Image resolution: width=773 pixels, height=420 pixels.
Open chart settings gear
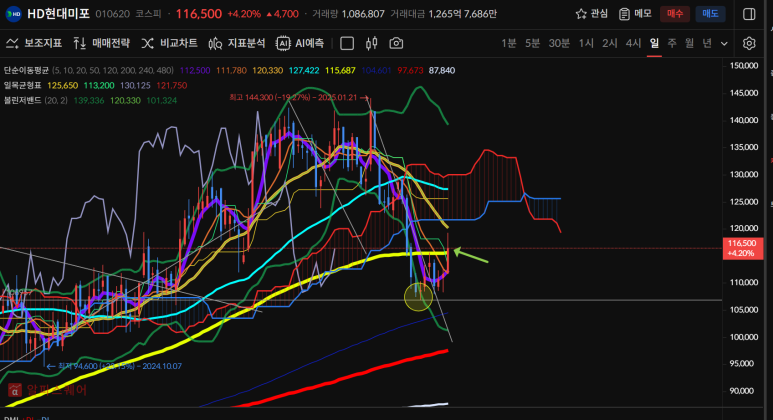coord(749,43)
